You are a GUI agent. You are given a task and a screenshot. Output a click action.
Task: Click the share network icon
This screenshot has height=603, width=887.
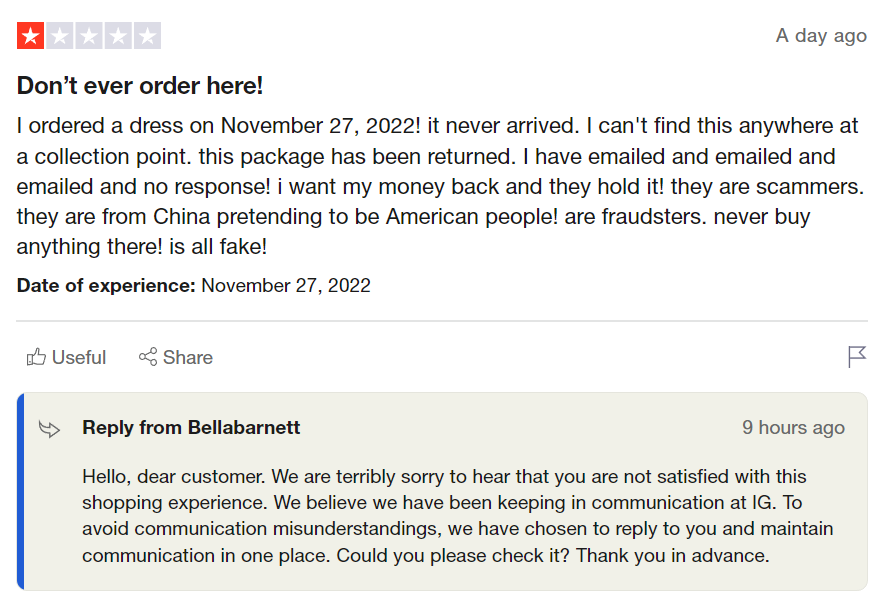(x=148, y=357)
